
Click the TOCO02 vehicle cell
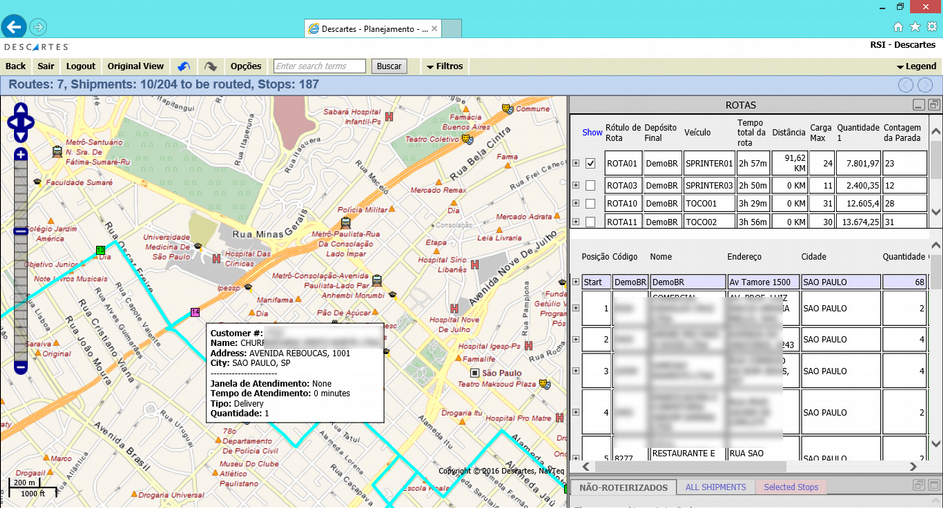709,222
